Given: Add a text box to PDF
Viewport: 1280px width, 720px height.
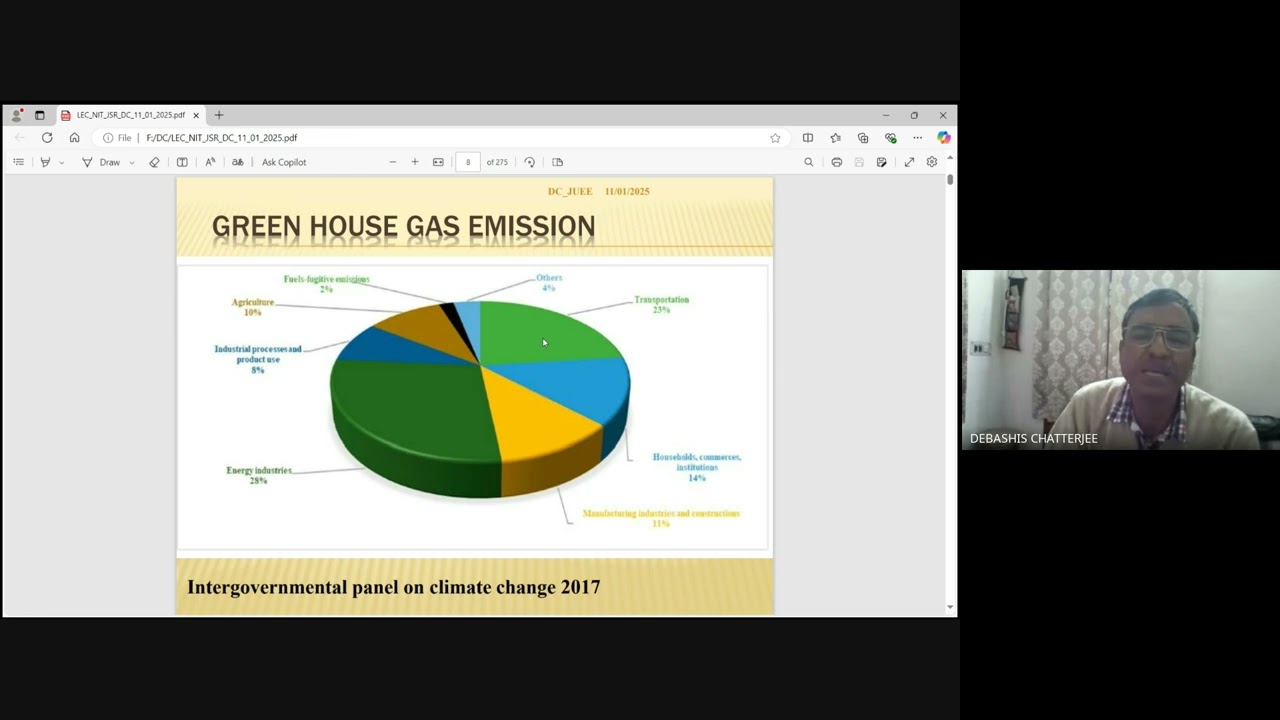Looking at the screenshot, I should coord(182,162).
